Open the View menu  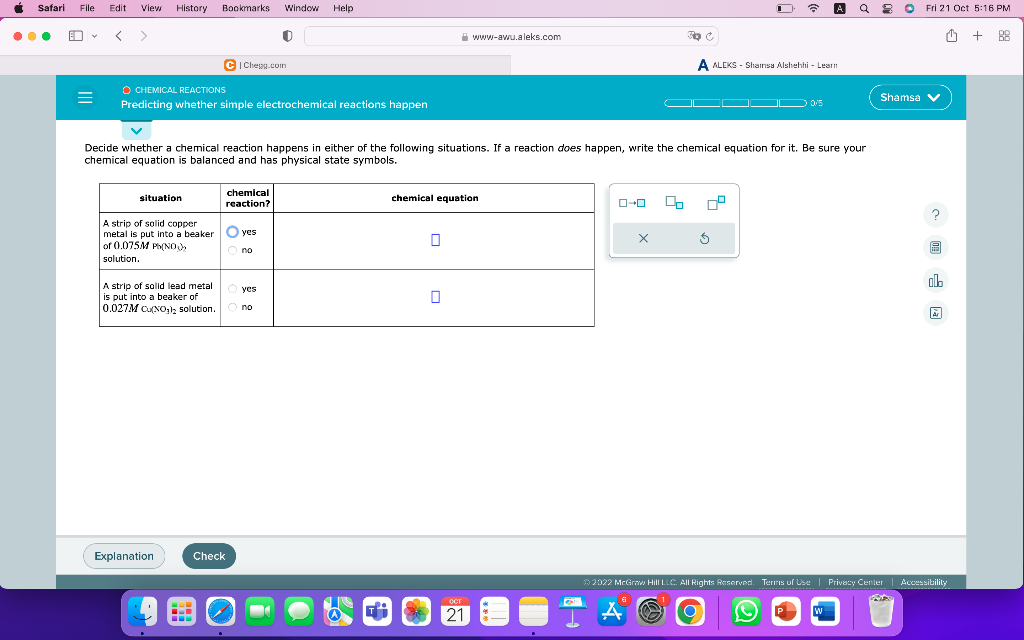(151, 8)
